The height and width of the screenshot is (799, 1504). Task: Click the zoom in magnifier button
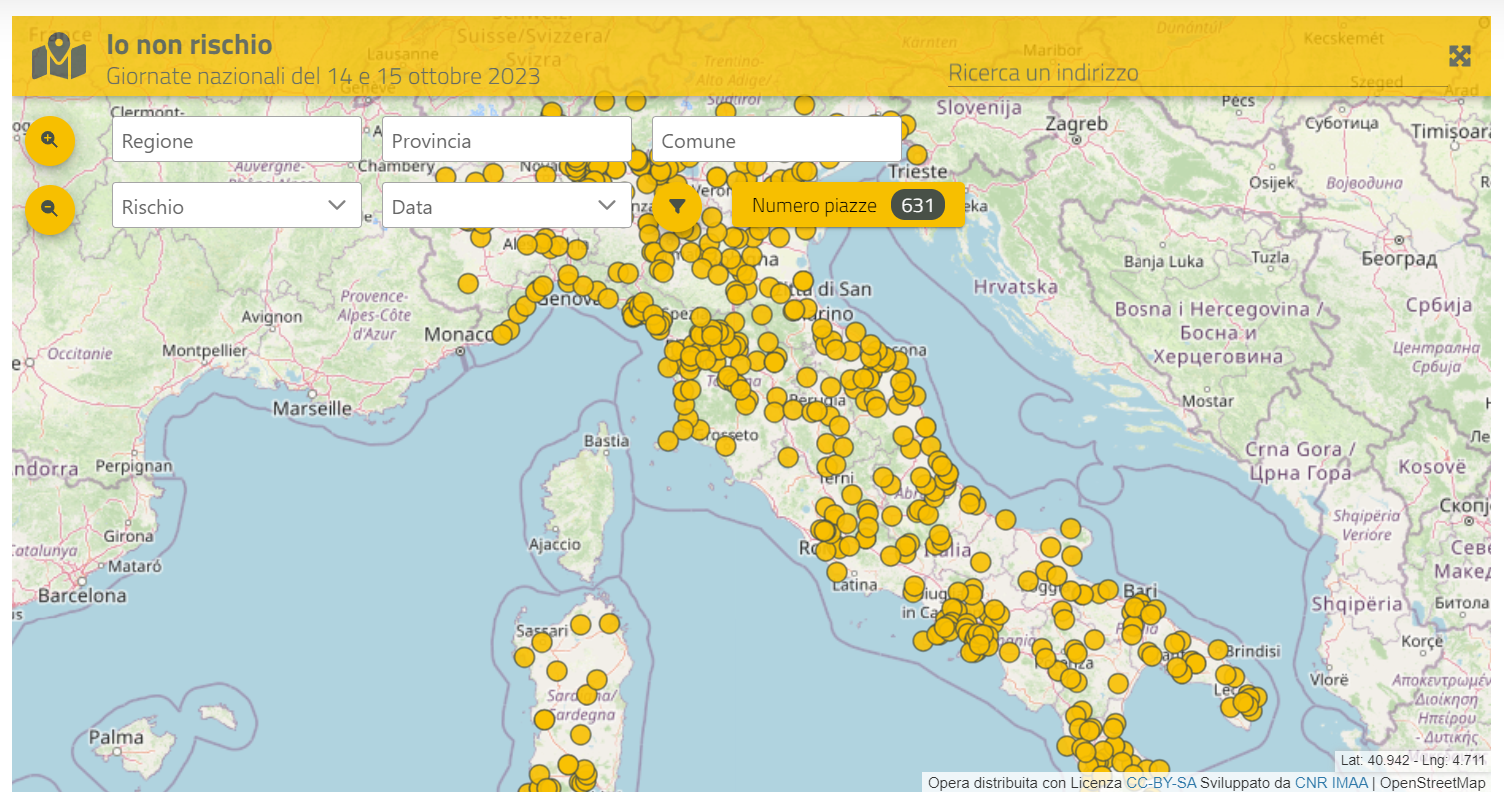point(50,140)
